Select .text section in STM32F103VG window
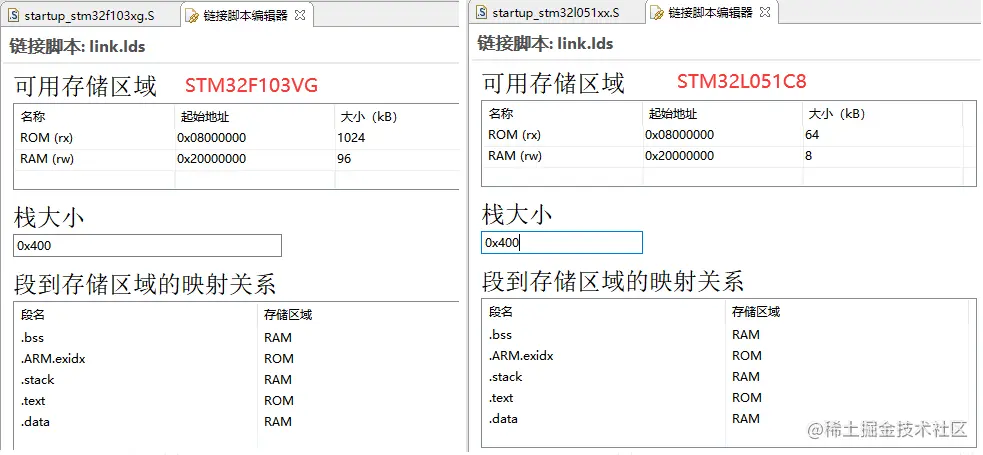 point(33,401)
